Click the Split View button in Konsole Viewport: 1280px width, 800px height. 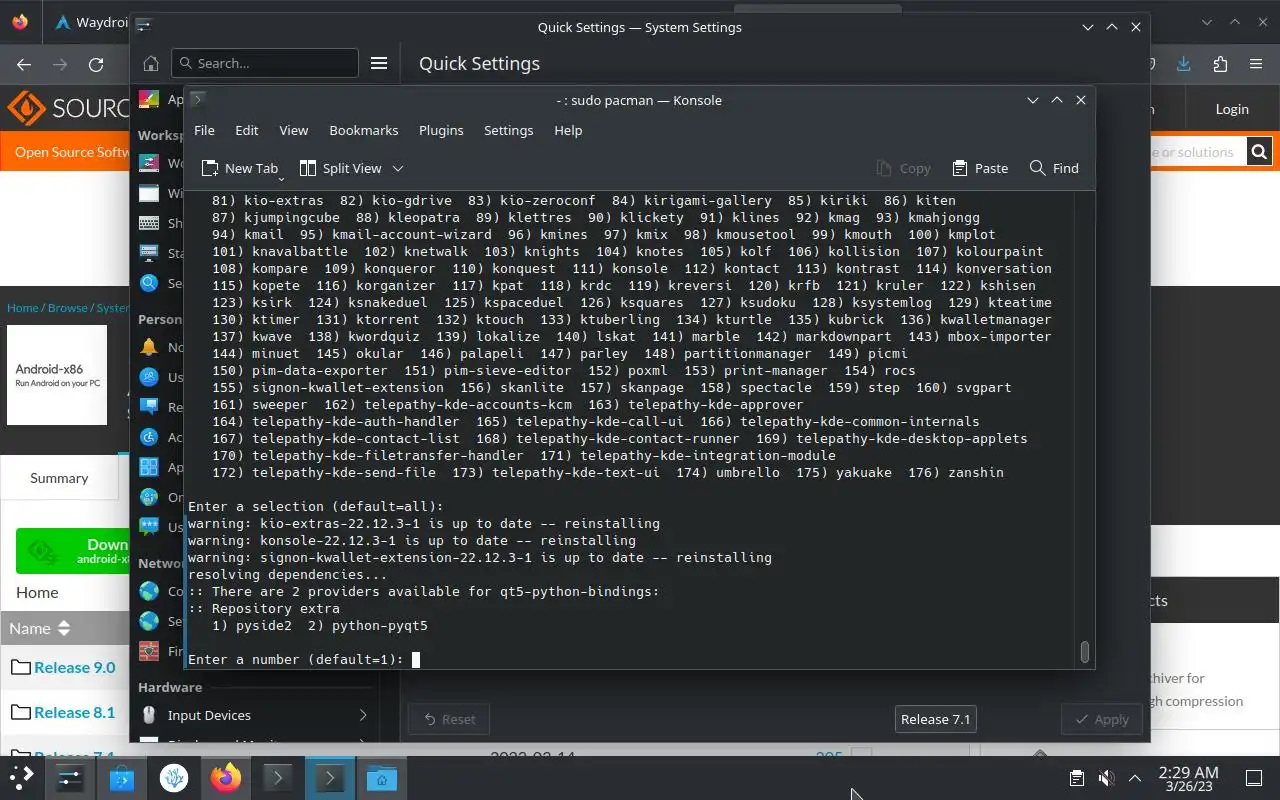341,168
